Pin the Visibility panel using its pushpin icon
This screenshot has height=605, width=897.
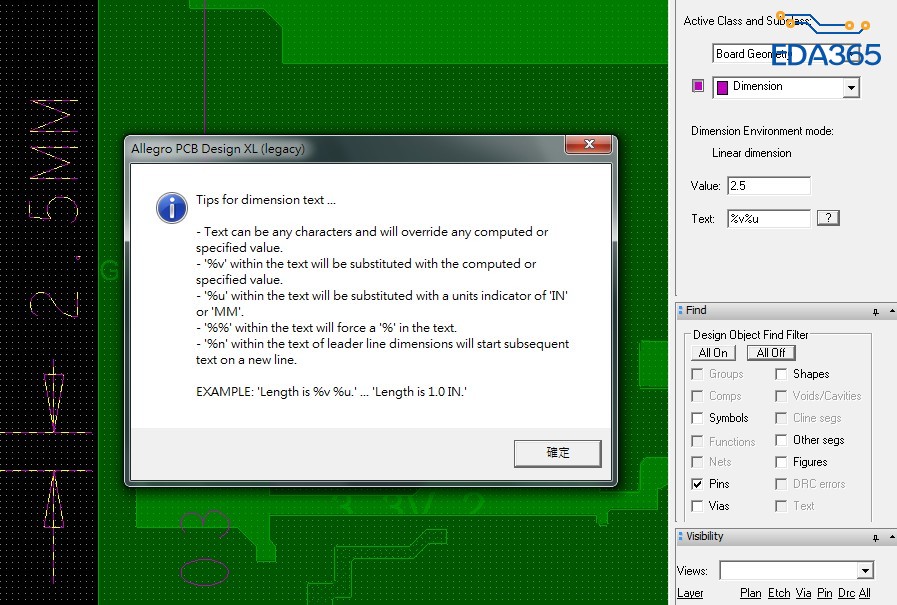pyautogui.click(x=876, y=538)
